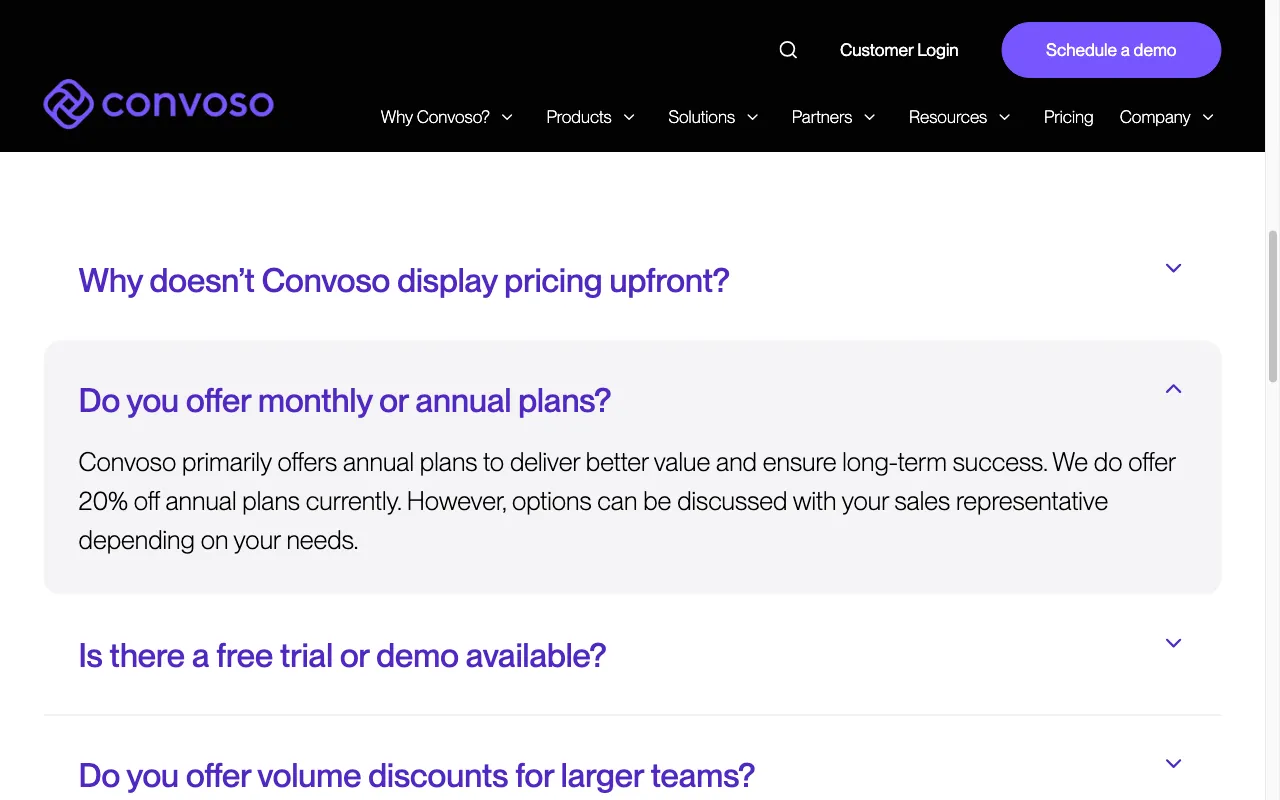Viewport: 1280px width, 800px height.
Task: Collapse the monthly or annual plans chevron
Action: 1174,388
